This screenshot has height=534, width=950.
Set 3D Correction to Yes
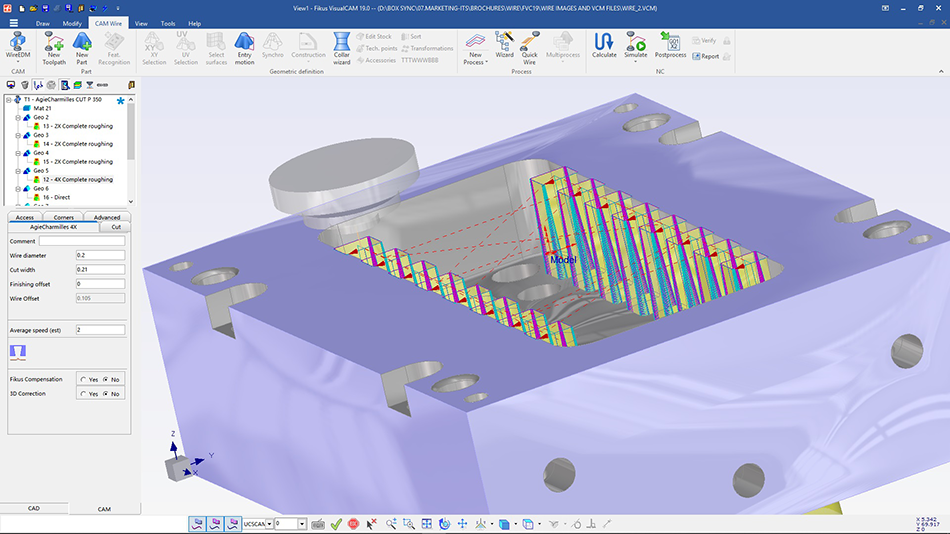pyautogui.click(x=81, y=394)
